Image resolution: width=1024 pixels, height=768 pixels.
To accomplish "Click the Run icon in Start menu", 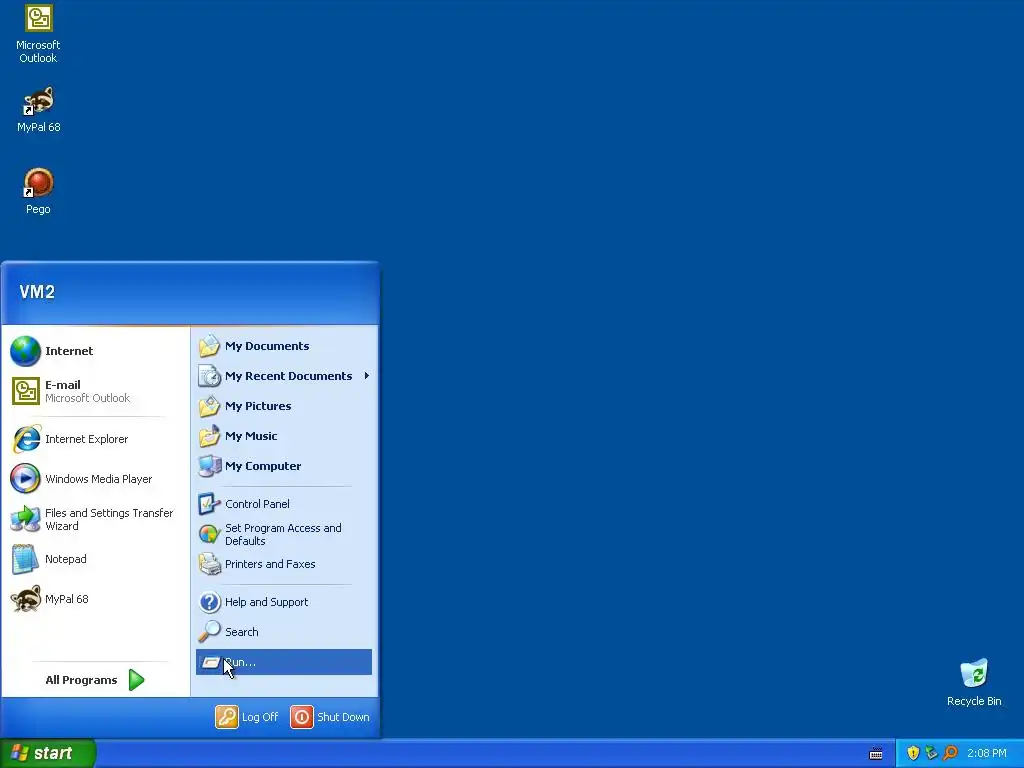I will coord(210,662).
